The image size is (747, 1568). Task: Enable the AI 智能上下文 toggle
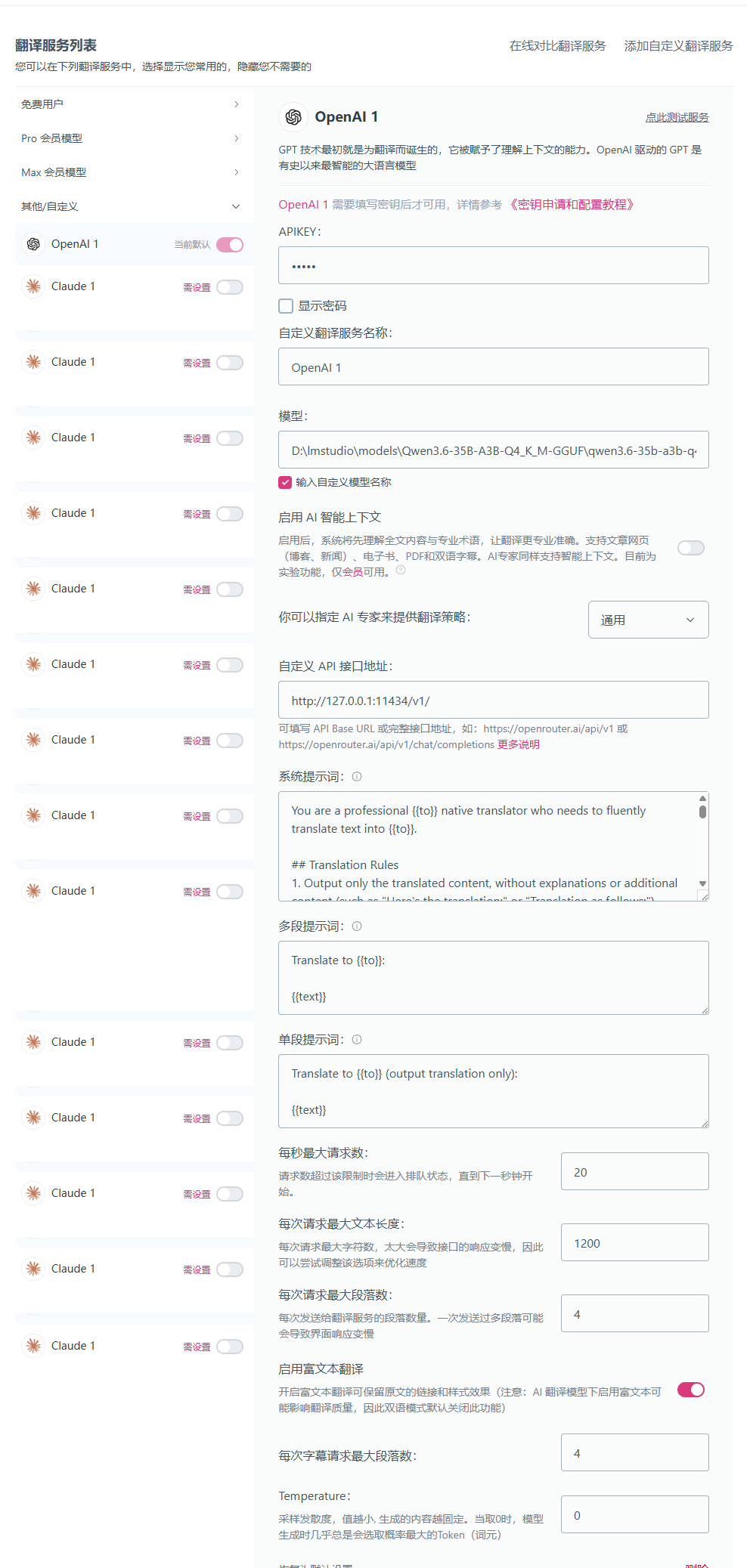click(691, 548)
